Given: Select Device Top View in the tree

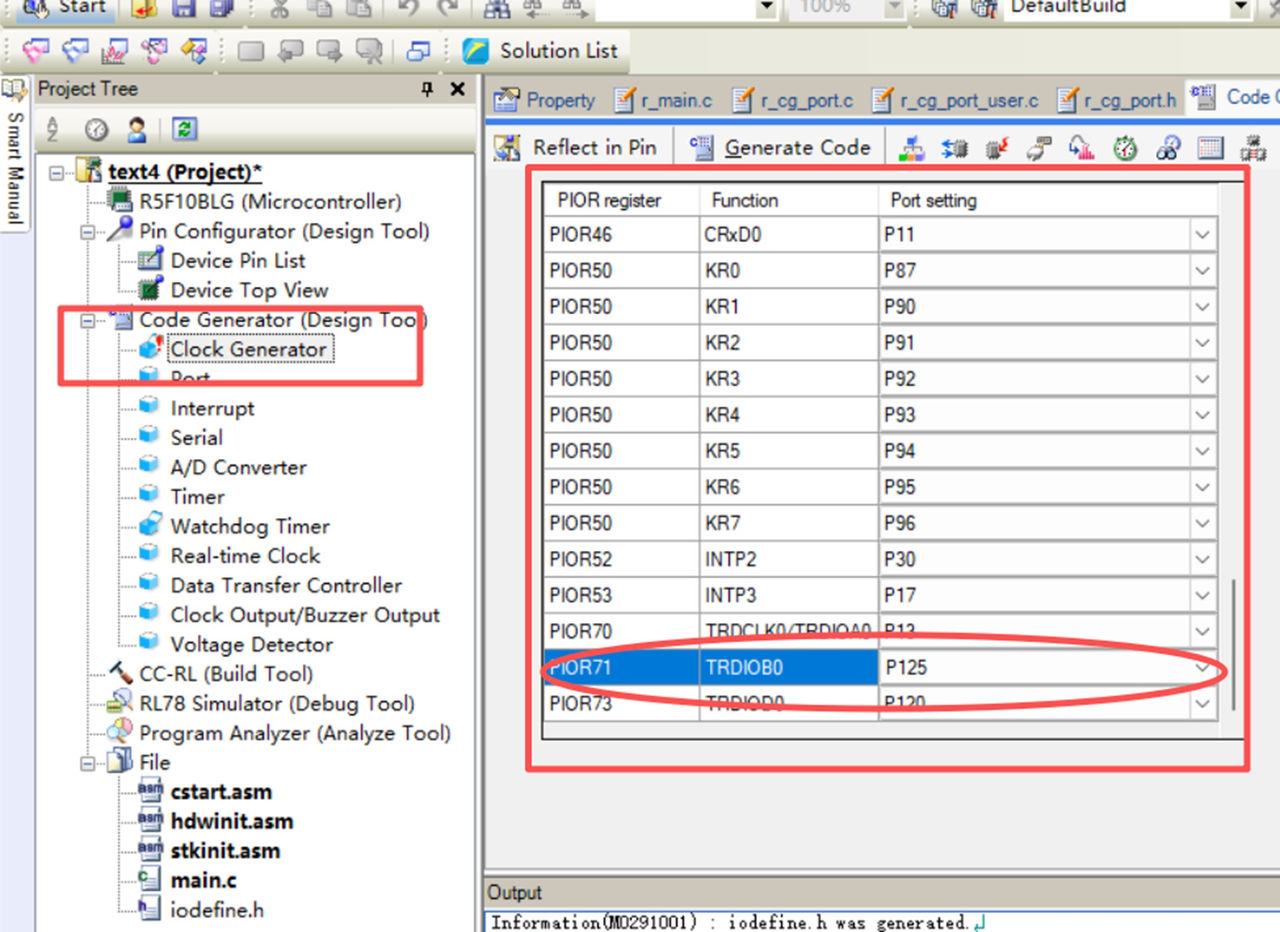Looking at the screenshot, I should (249, 291).
